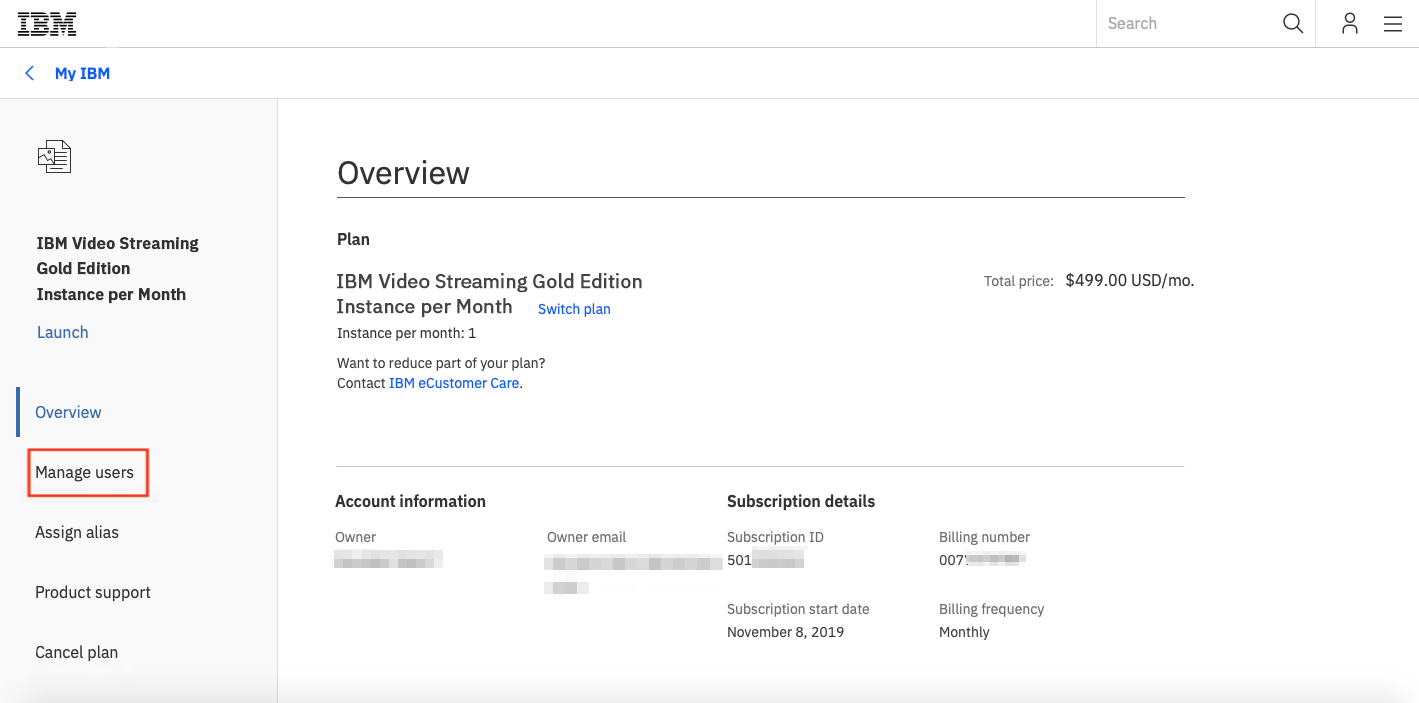Open Cancel plan in the sidebar

[x=76, y=652]
